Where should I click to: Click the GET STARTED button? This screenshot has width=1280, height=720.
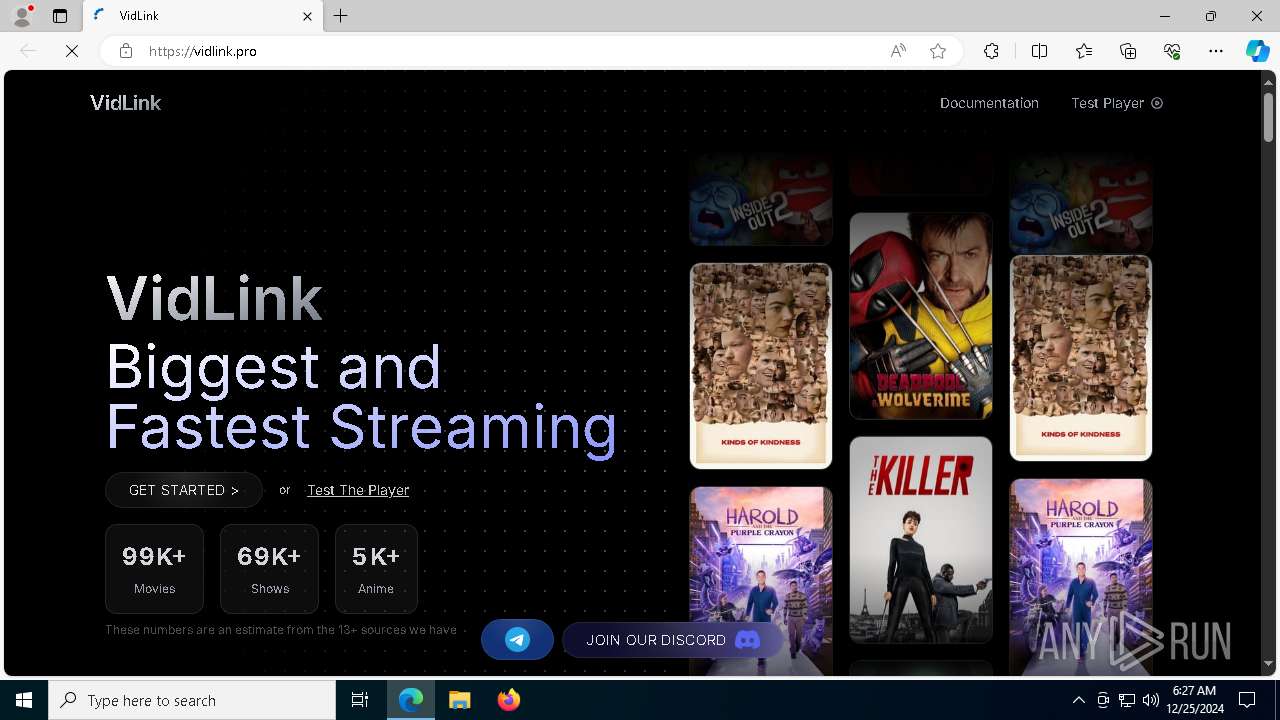pyautogui.click(x=184, y=490)
